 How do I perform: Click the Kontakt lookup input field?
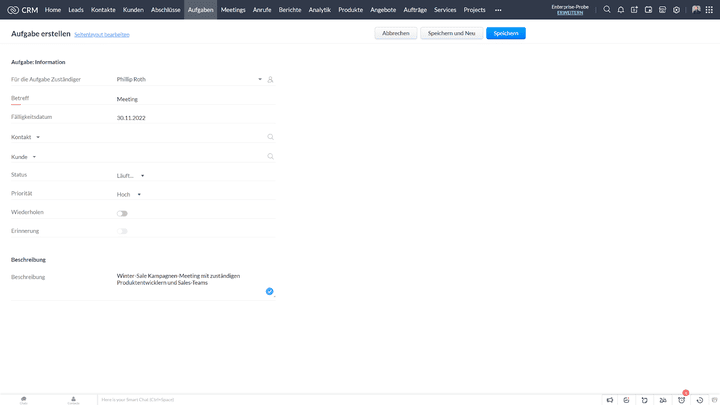pyautogui.click(x=191, y=137)
